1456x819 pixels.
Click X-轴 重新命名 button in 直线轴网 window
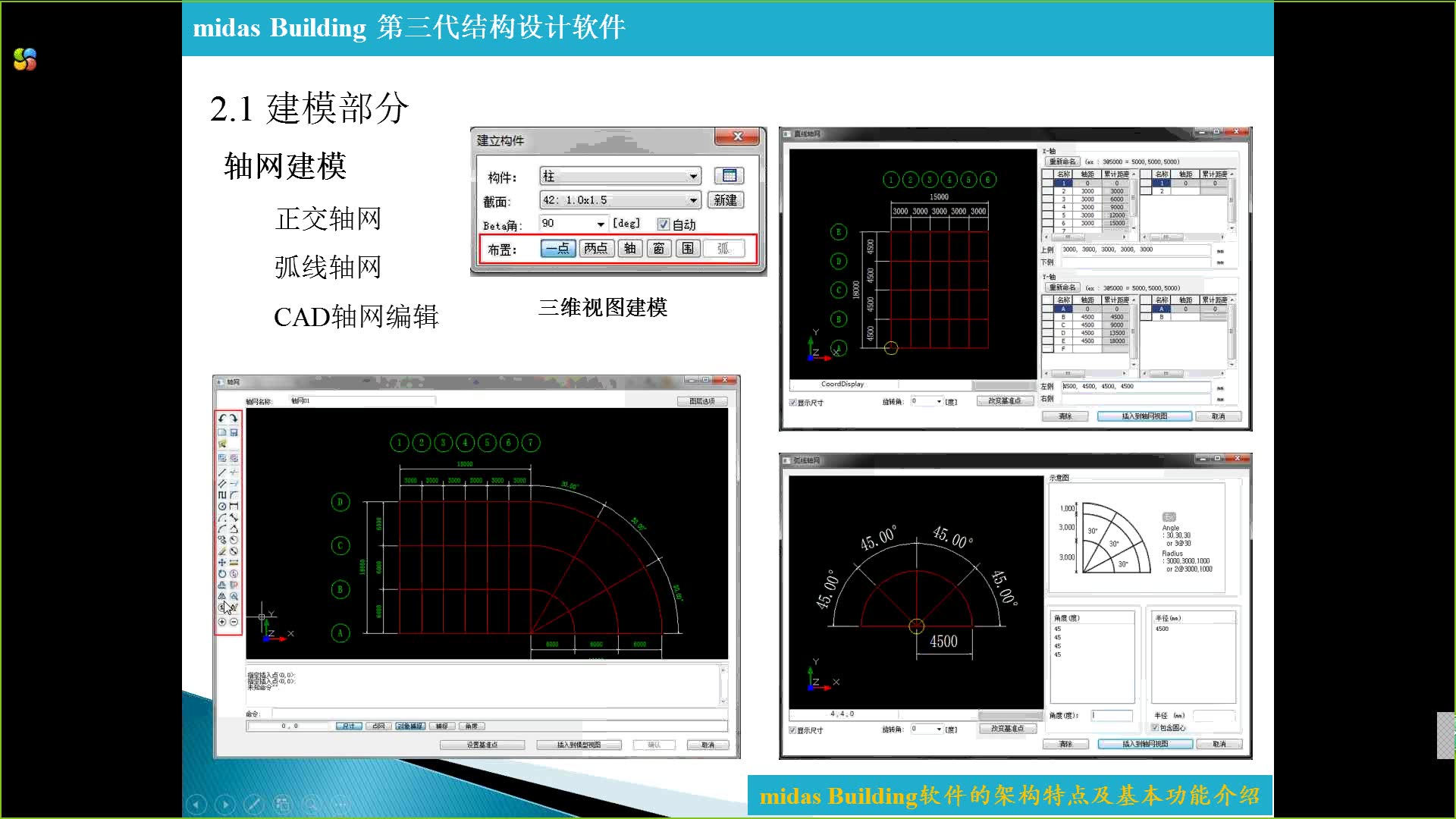[x=1062, y=162]
